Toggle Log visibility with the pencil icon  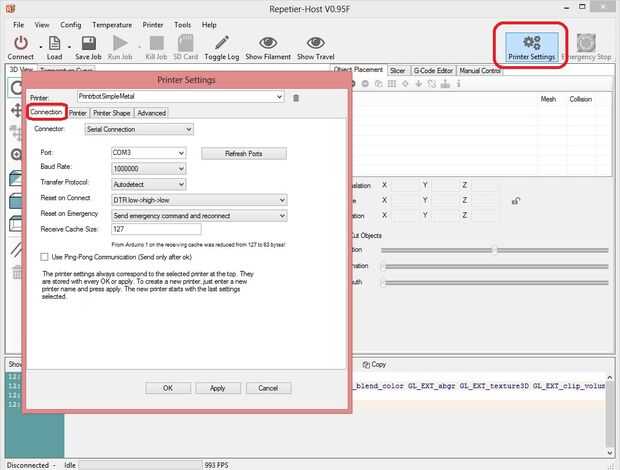click(222, 43)
